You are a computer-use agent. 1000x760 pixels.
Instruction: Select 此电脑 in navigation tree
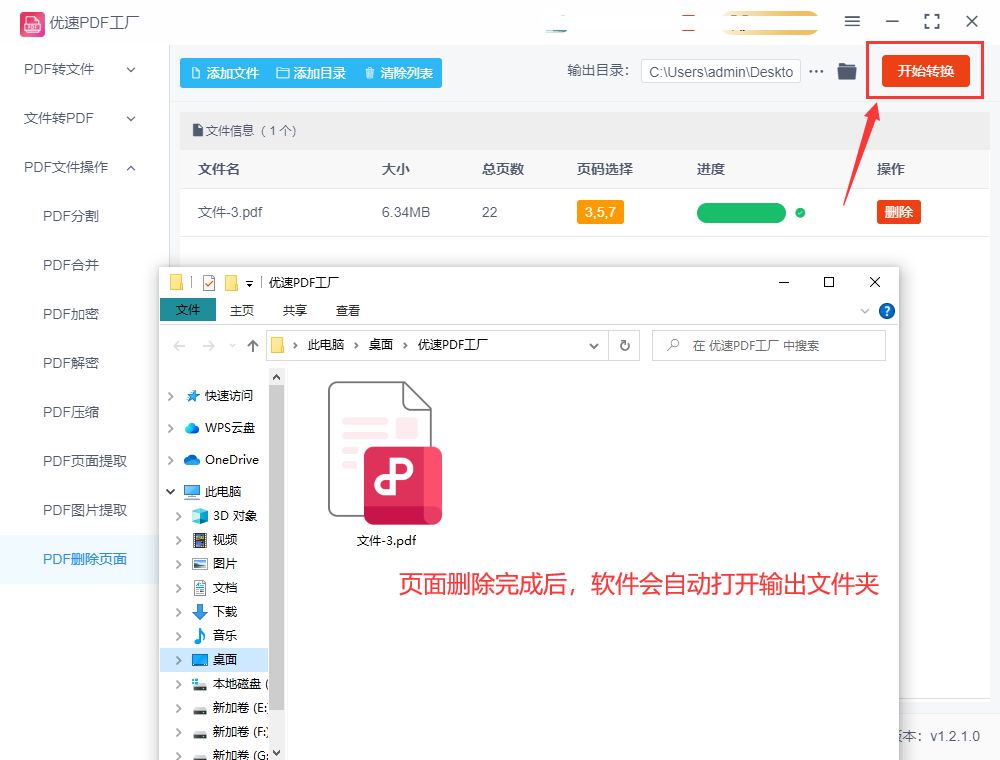coord(223,492)
